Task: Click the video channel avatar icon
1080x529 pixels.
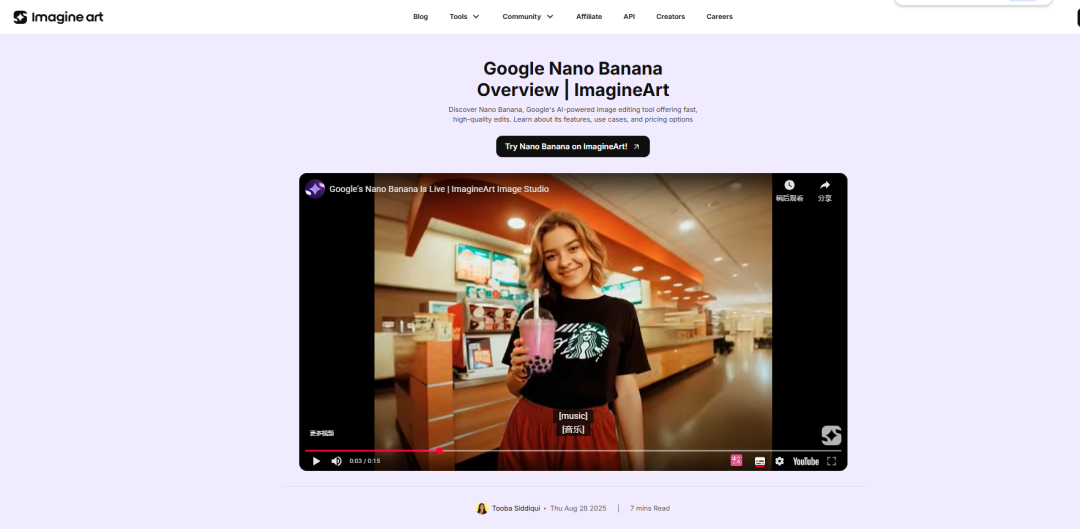Action: point(315,189)
